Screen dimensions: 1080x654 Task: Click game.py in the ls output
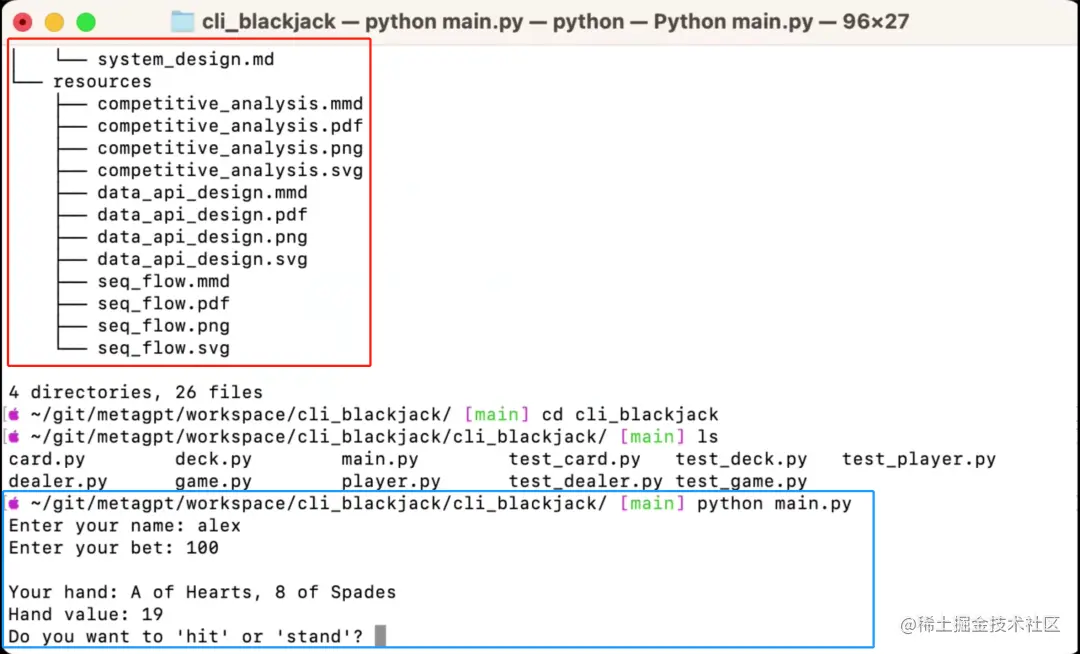click(x=214, y=481)
